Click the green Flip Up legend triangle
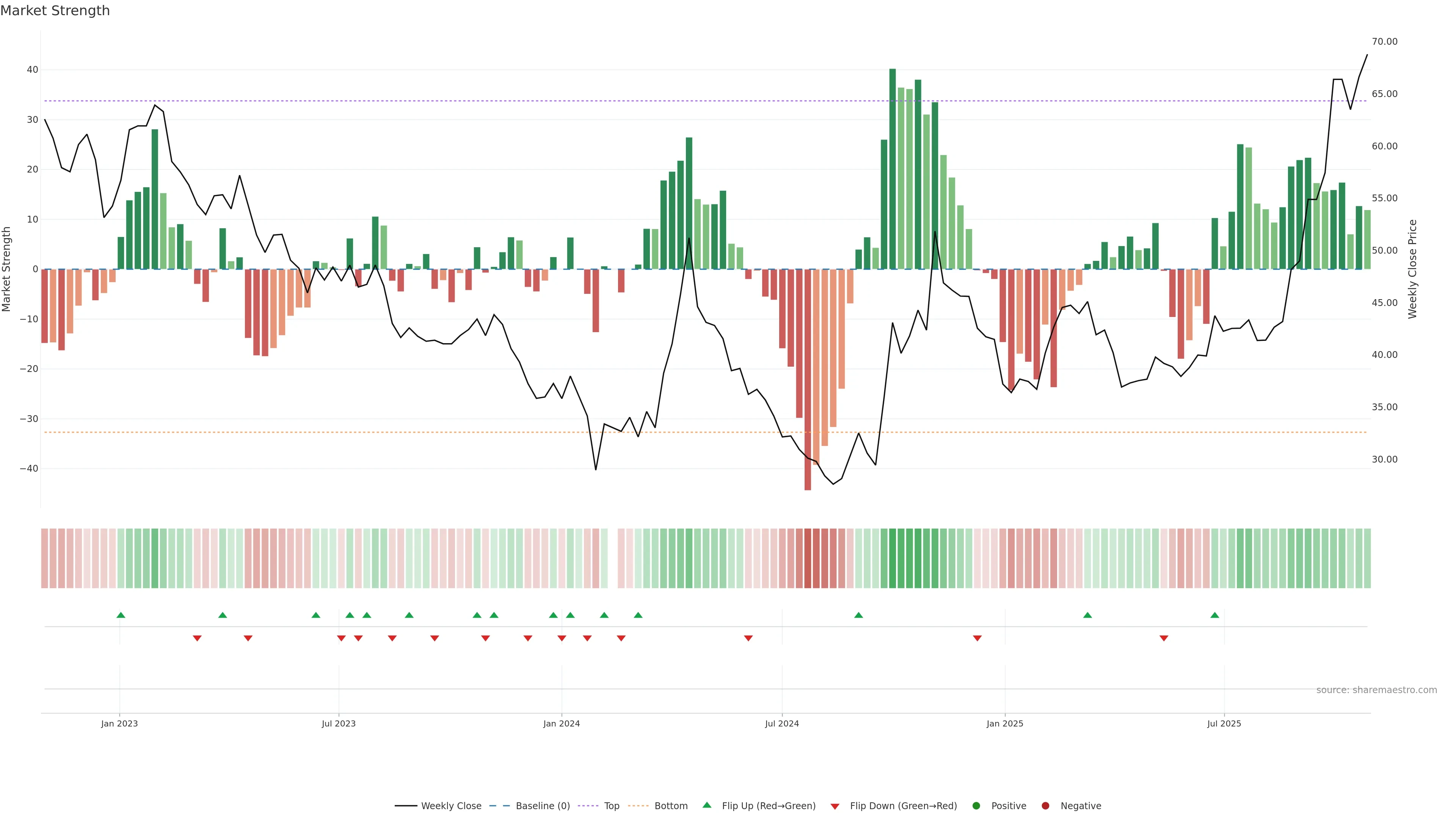This screenshot has width=1456, height=819. tap(706, 805)
